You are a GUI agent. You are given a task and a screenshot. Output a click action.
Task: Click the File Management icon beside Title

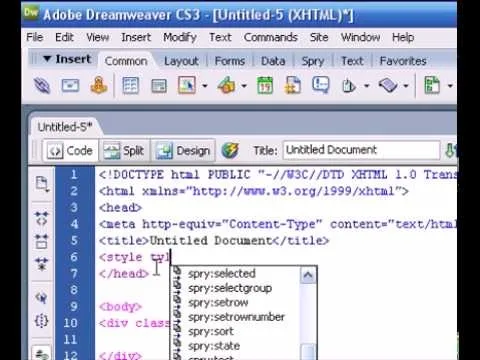coord(451,150)
